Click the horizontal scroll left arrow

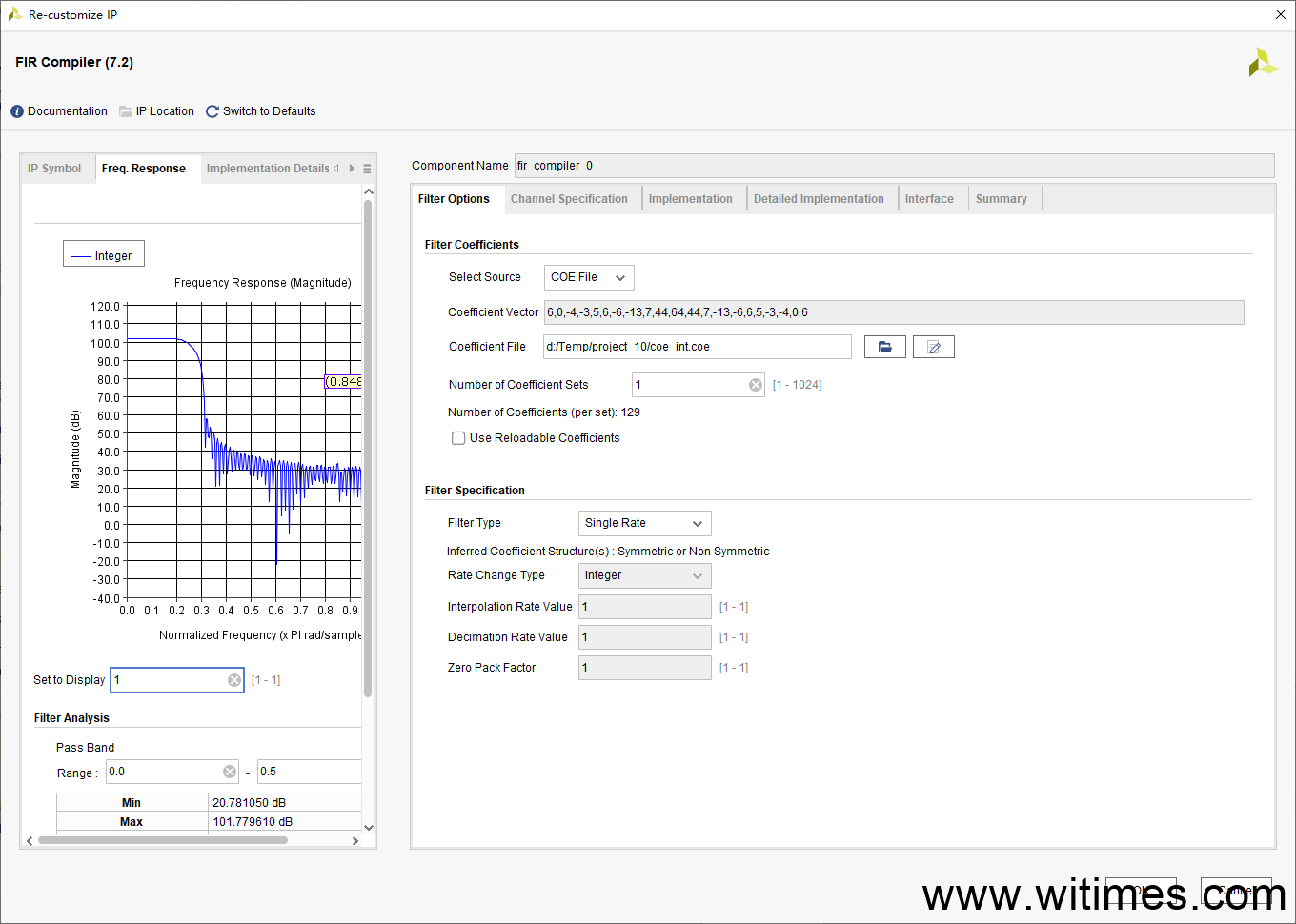[x=30, y=840]
